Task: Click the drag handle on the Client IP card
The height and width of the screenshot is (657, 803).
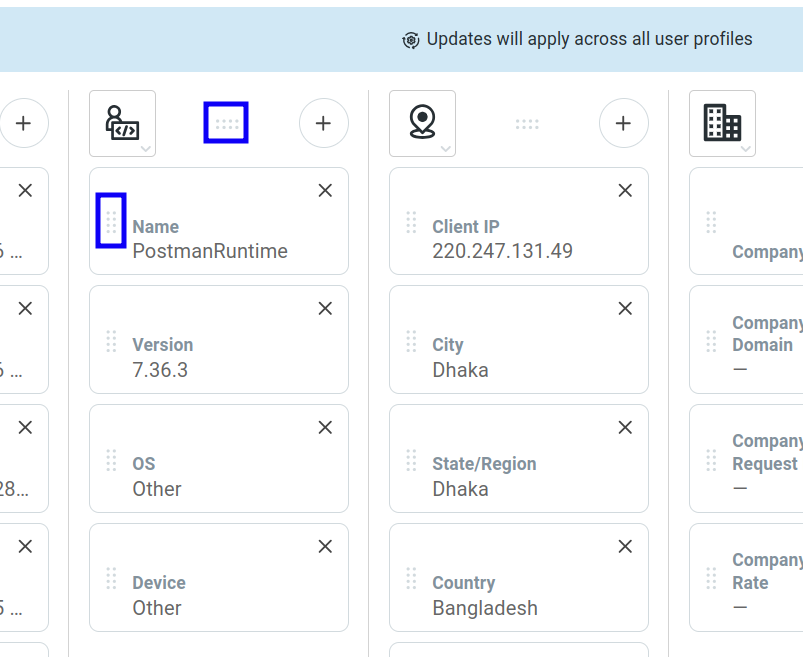Action: pos(410,221)
